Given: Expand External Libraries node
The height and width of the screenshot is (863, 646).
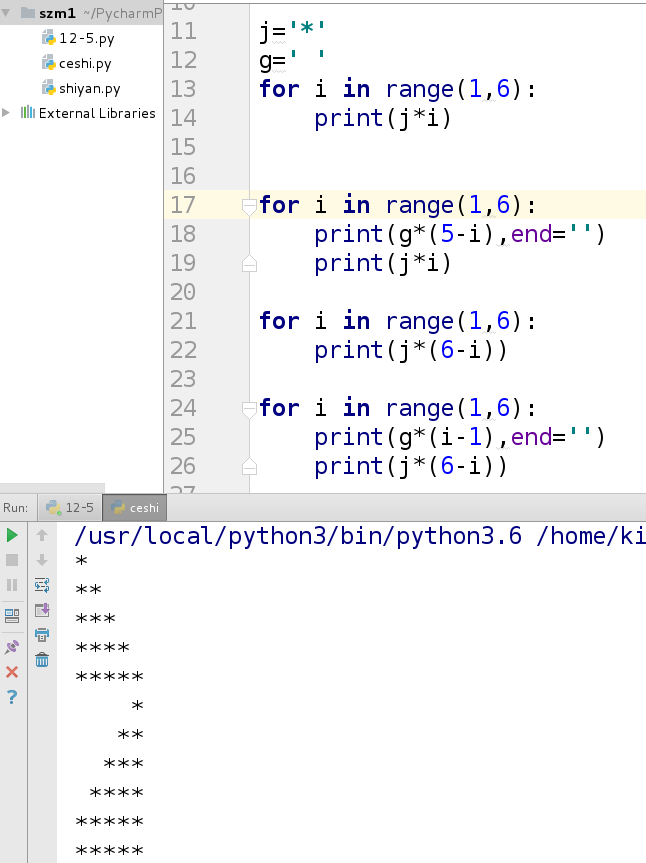Looking at the screenshot, I should pyautogui.click(x=6, y=112).
